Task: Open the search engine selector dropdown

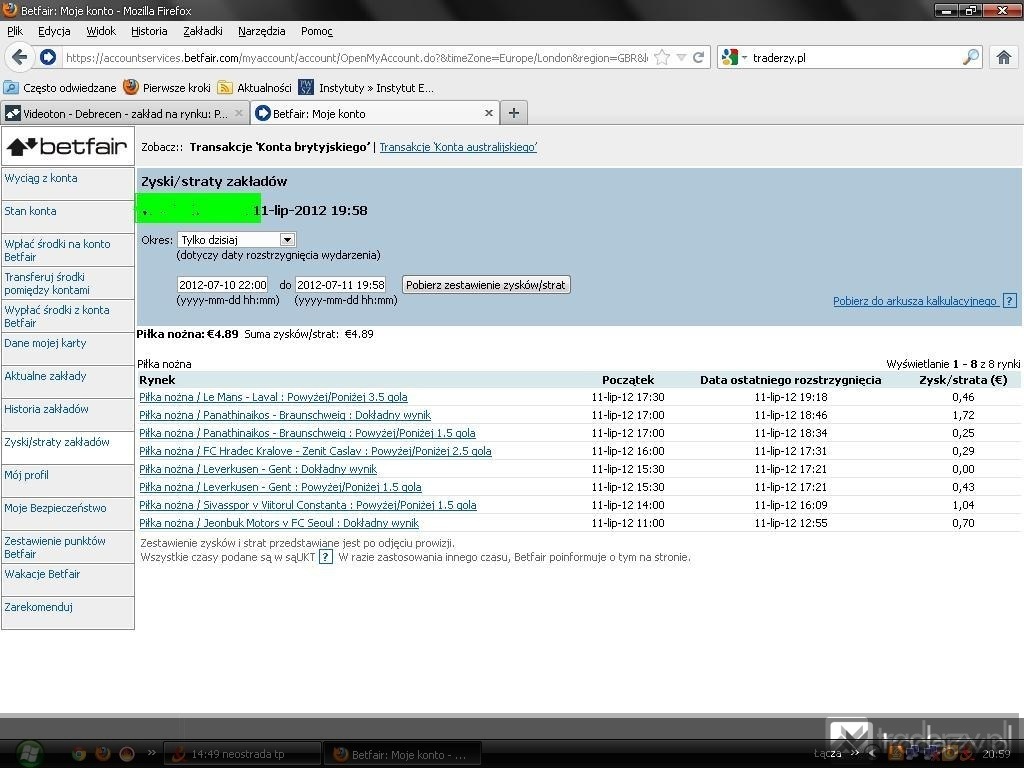Action: (x=734, y=57)
